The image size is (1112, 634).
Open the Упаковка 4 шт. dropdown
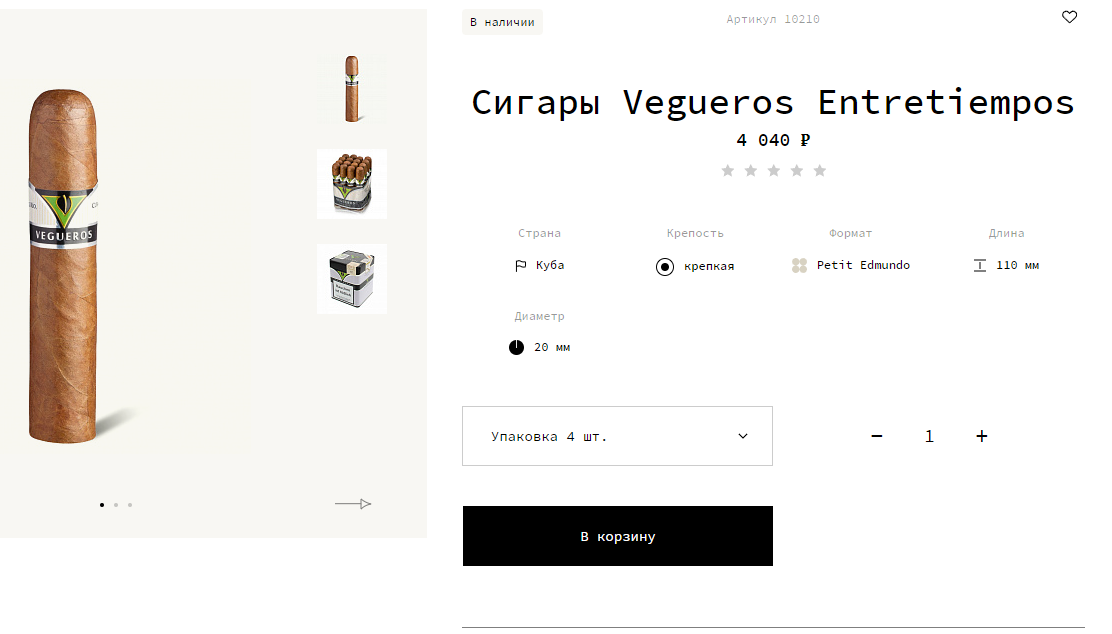[617, 436]
